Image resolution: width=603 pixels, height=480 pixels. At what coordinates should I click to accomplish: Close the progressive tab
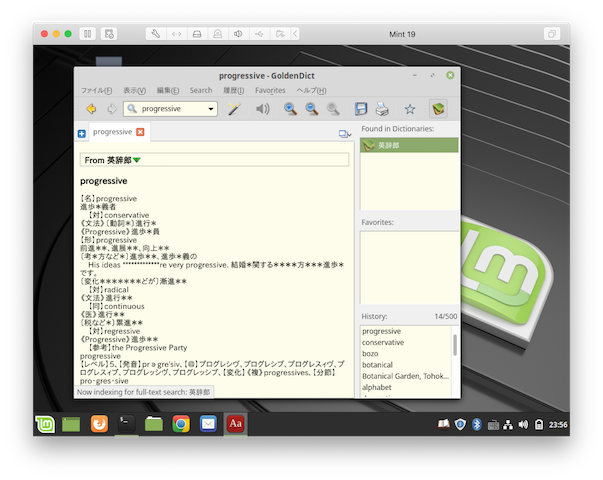tap(141, 132)
